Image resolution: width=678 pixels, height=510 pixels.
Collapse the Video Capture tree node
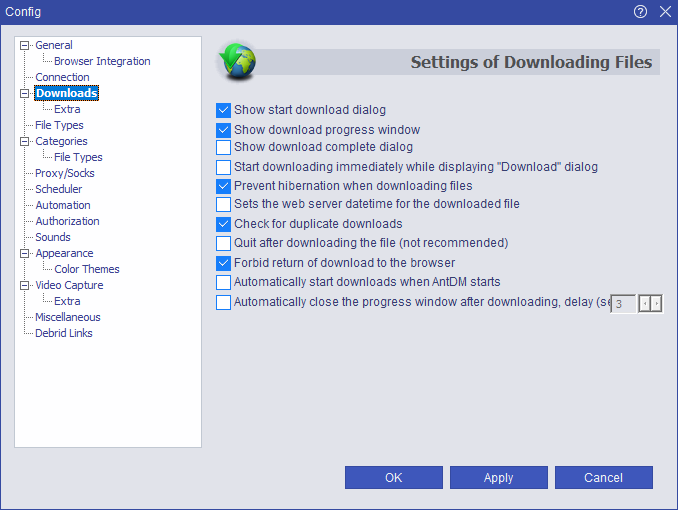pyautogui.click(x=25, y=285)
